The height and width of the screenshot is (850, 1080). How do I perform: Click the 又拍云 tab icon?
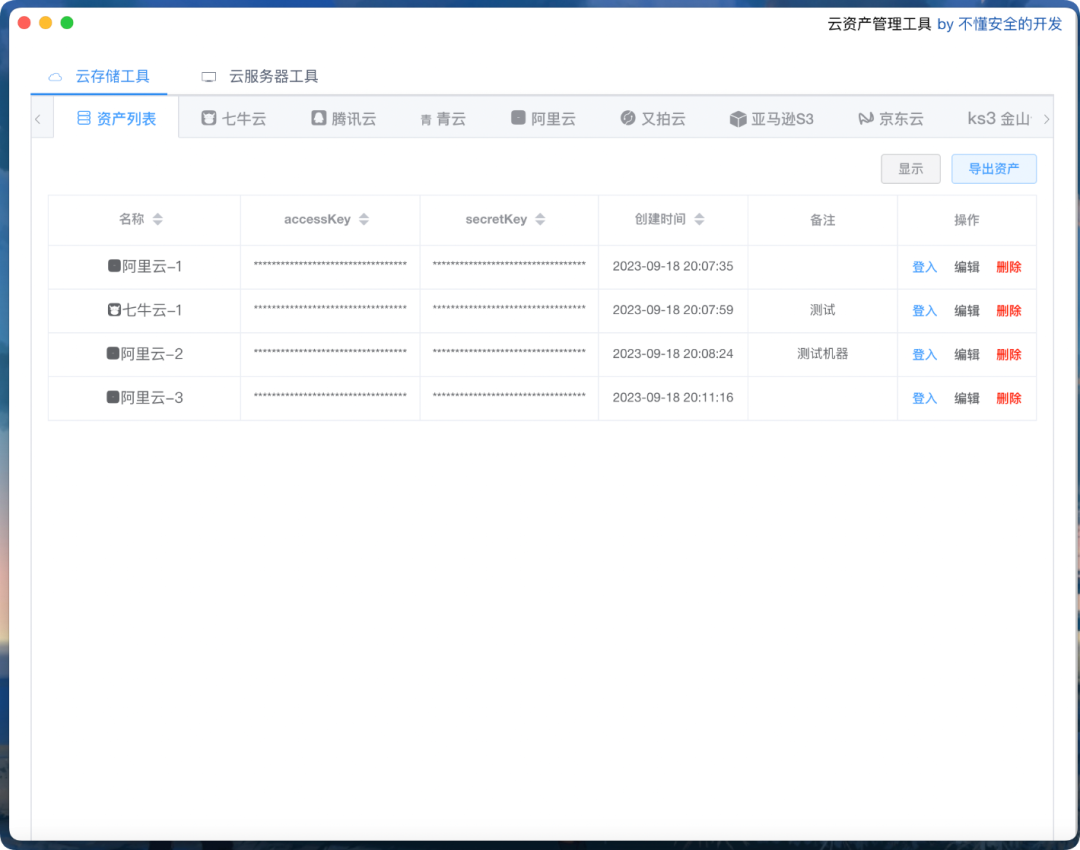(x=627, y=118)
